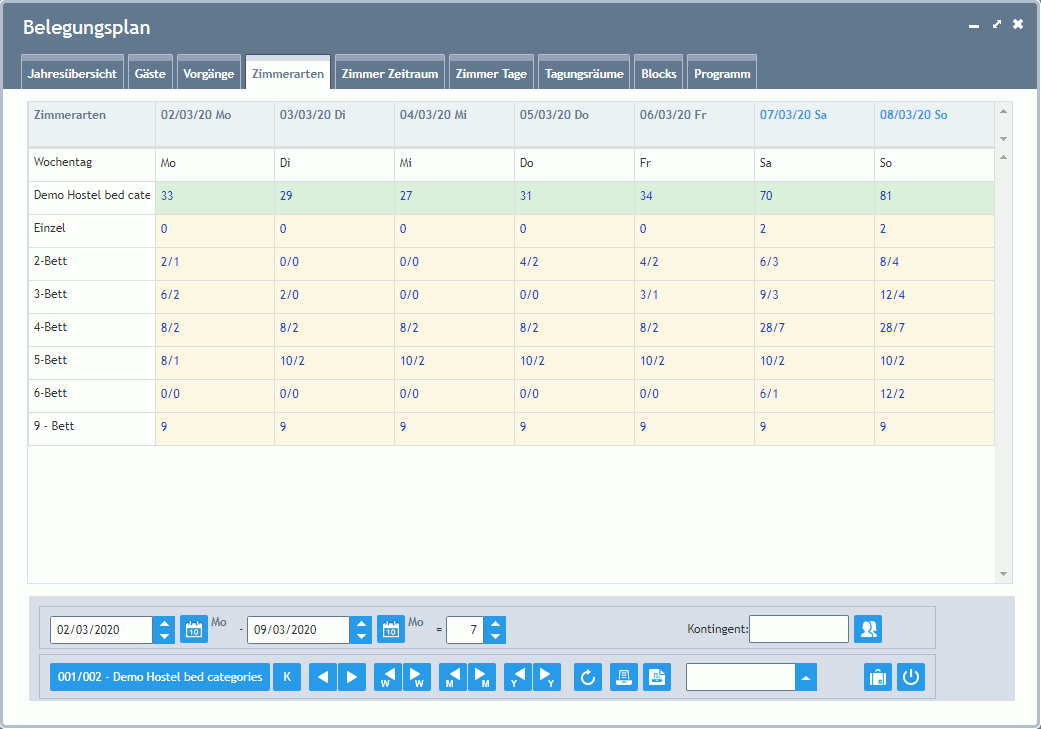1041x729 pixels.
Task: Increase the start date with up arrow
Action: [164, 623]
